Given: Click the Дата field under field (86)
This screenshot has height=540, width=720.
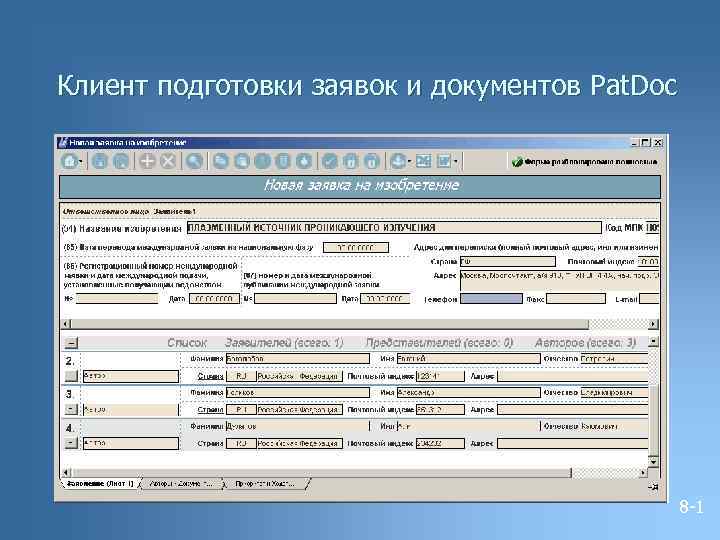Looking at the screenshot, I should (214, 299).
